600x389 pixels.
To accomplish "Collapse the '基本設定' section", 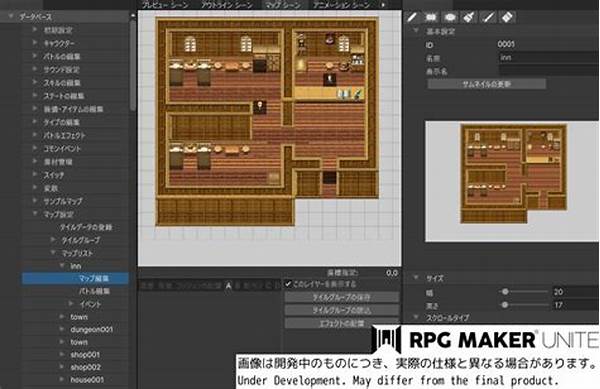I will 416,31.
